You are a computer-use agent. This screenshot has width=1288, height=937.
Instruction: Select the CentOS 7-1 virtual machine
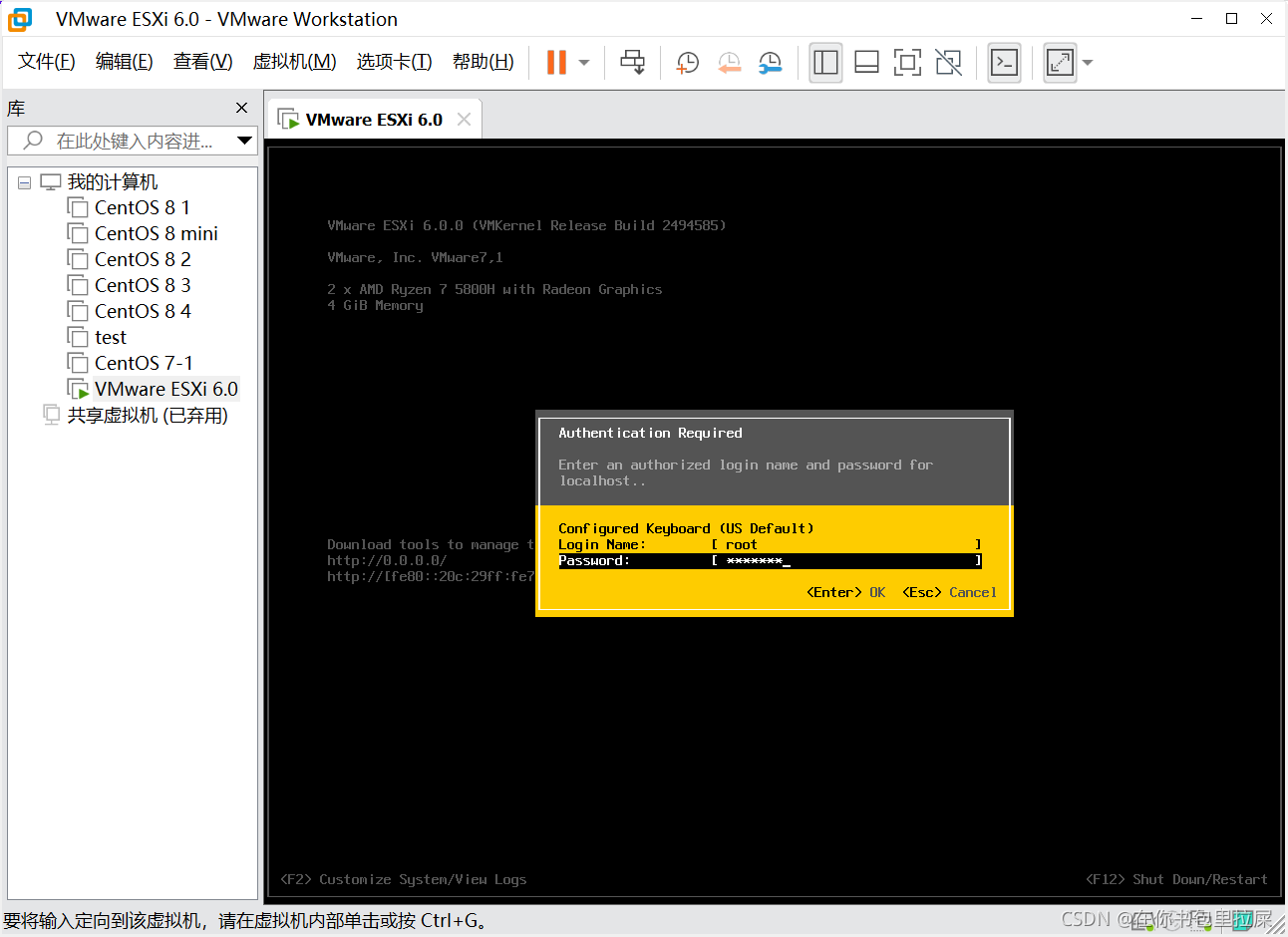click(144, 363)
